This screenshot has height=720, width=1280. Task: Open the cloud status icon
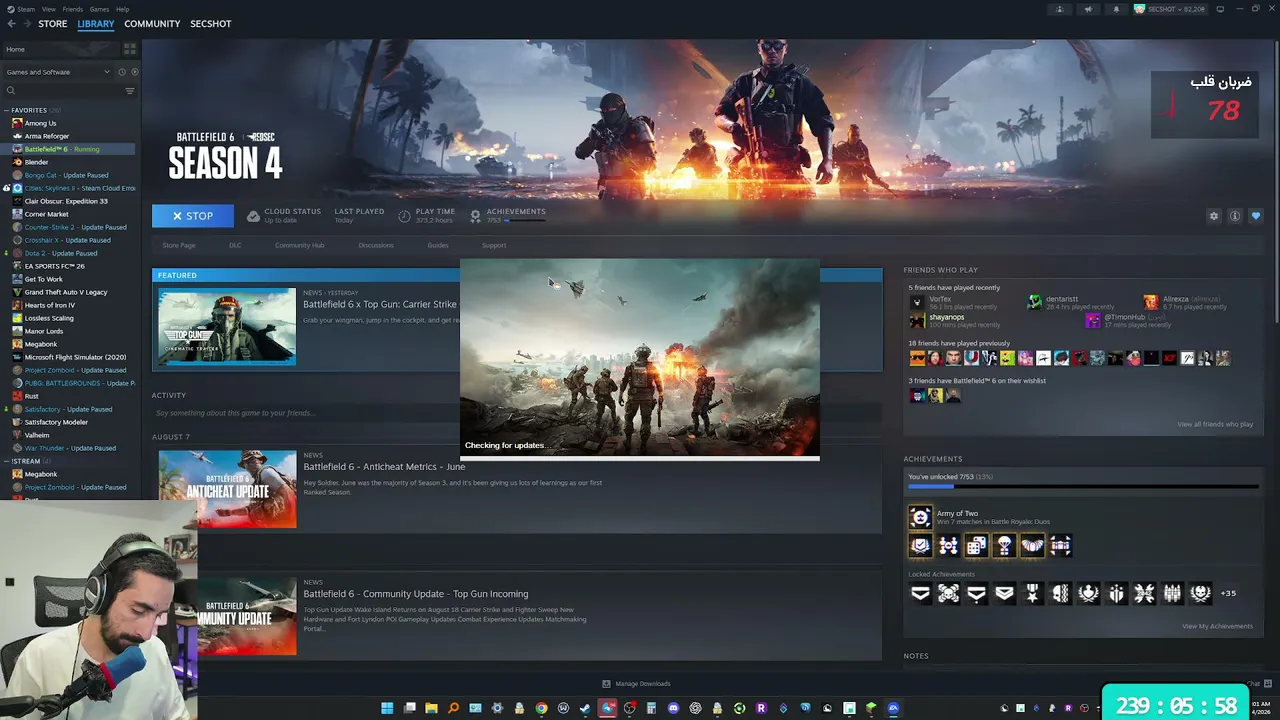click(x=253, y=216)
